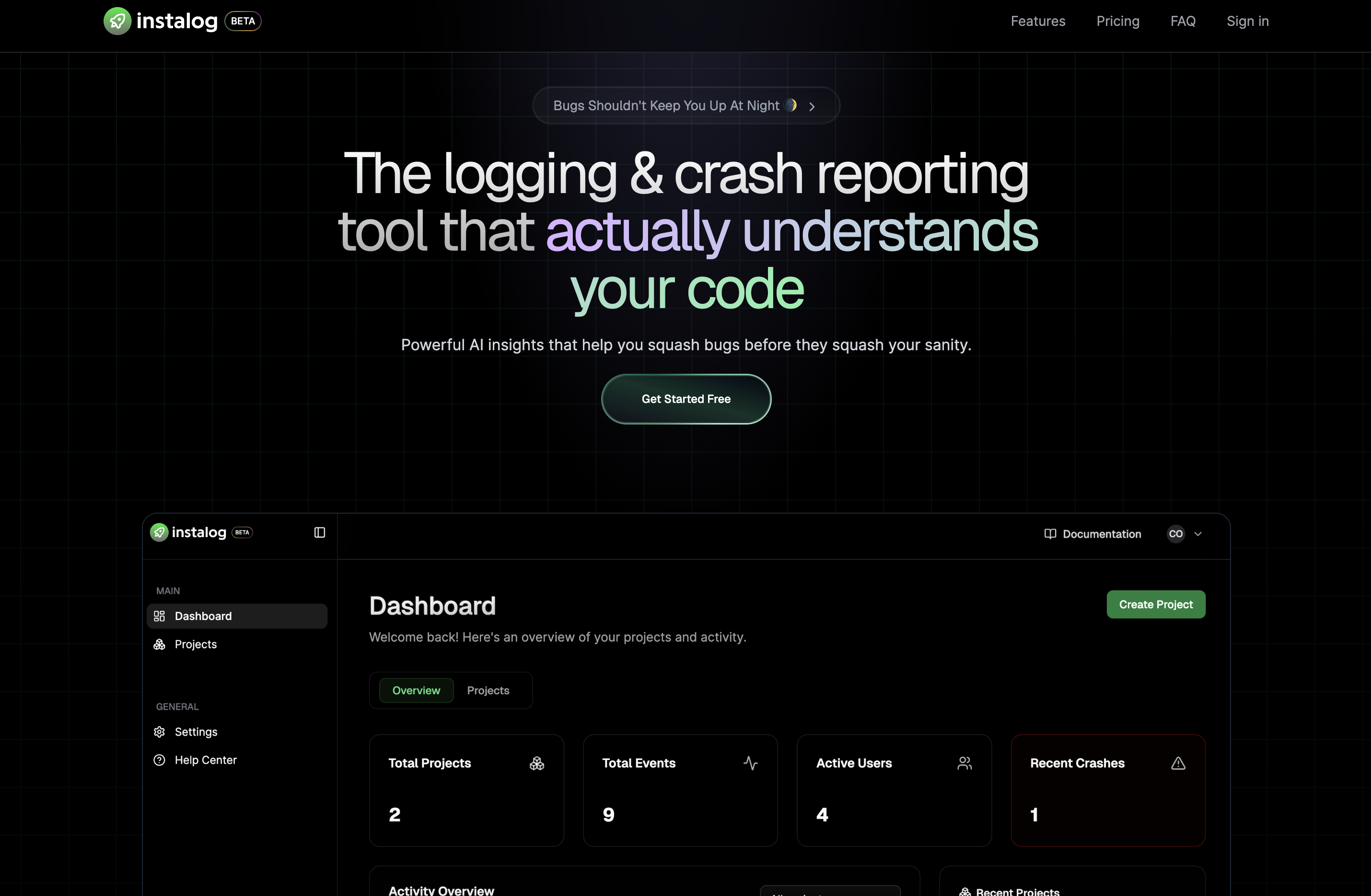Select the Overview tab
Image resolution: width=1371 pixels, height=896 pixels.
416,690
